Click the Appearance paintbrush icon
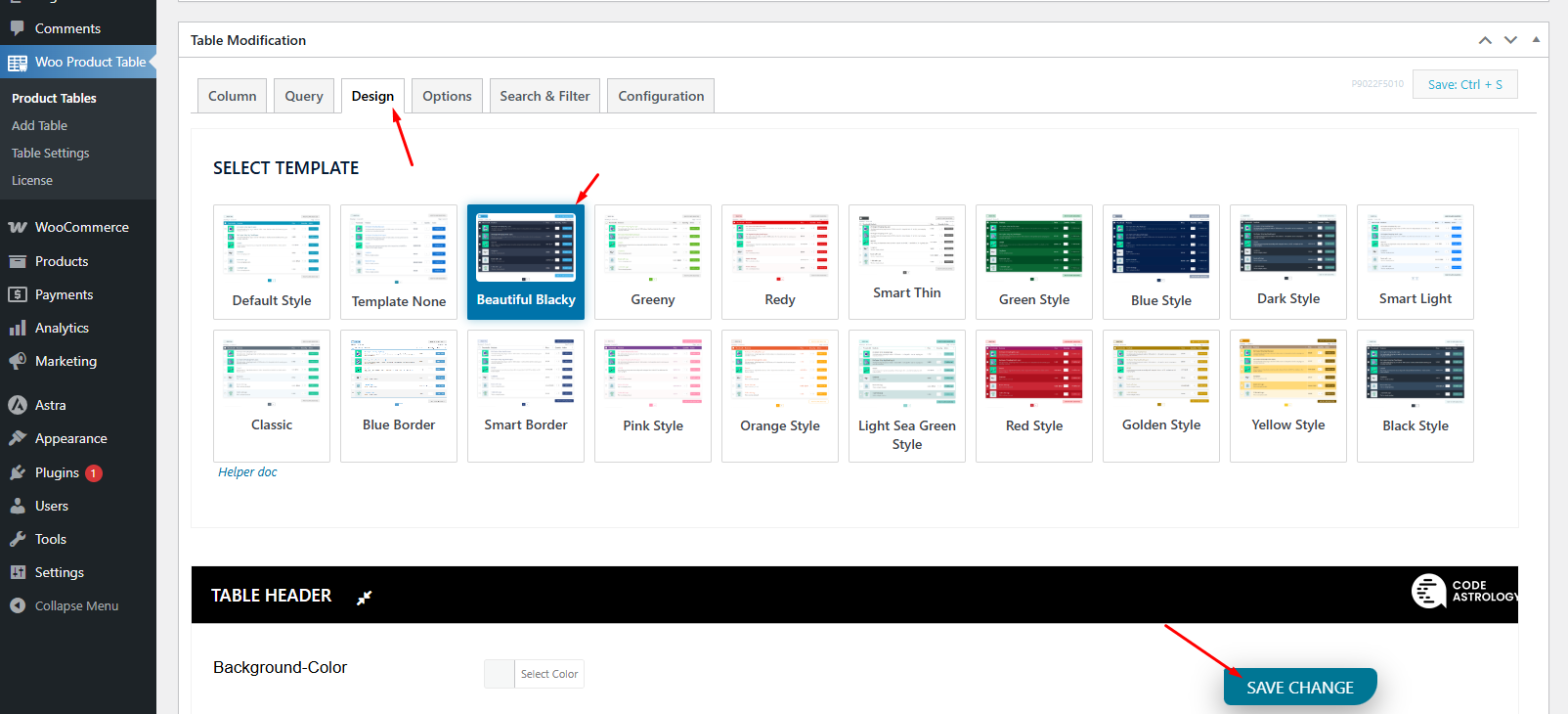The height and width of the screenshot is (714, 1568). pyautogui.click(x=18, y=438)
